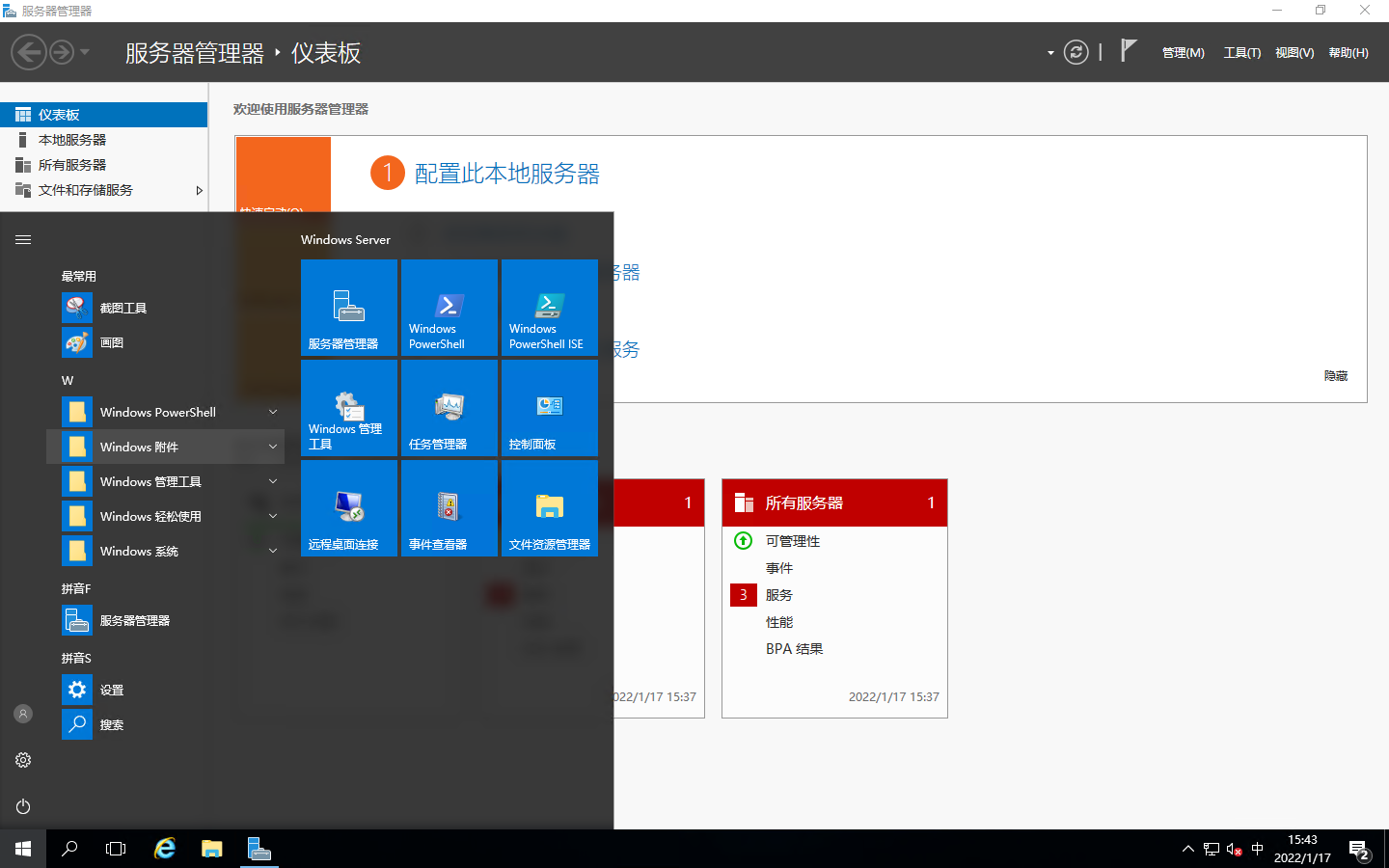1389x868 pixels.
Task: Click the power icon in start menu
Action: 23,806
